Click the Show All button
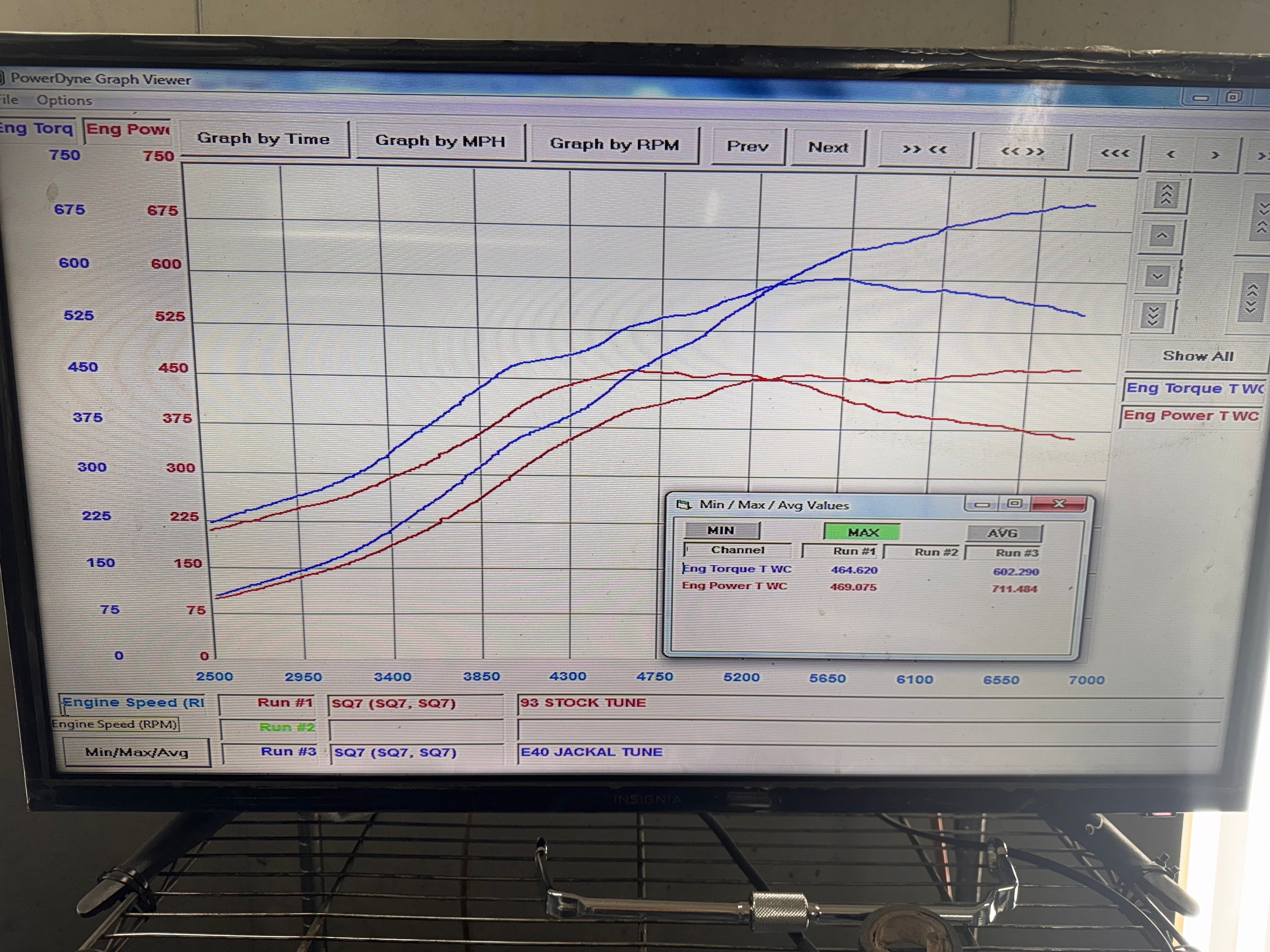Image resolution: width=1270 pixels, height=952 pixels. (1198, 356)
